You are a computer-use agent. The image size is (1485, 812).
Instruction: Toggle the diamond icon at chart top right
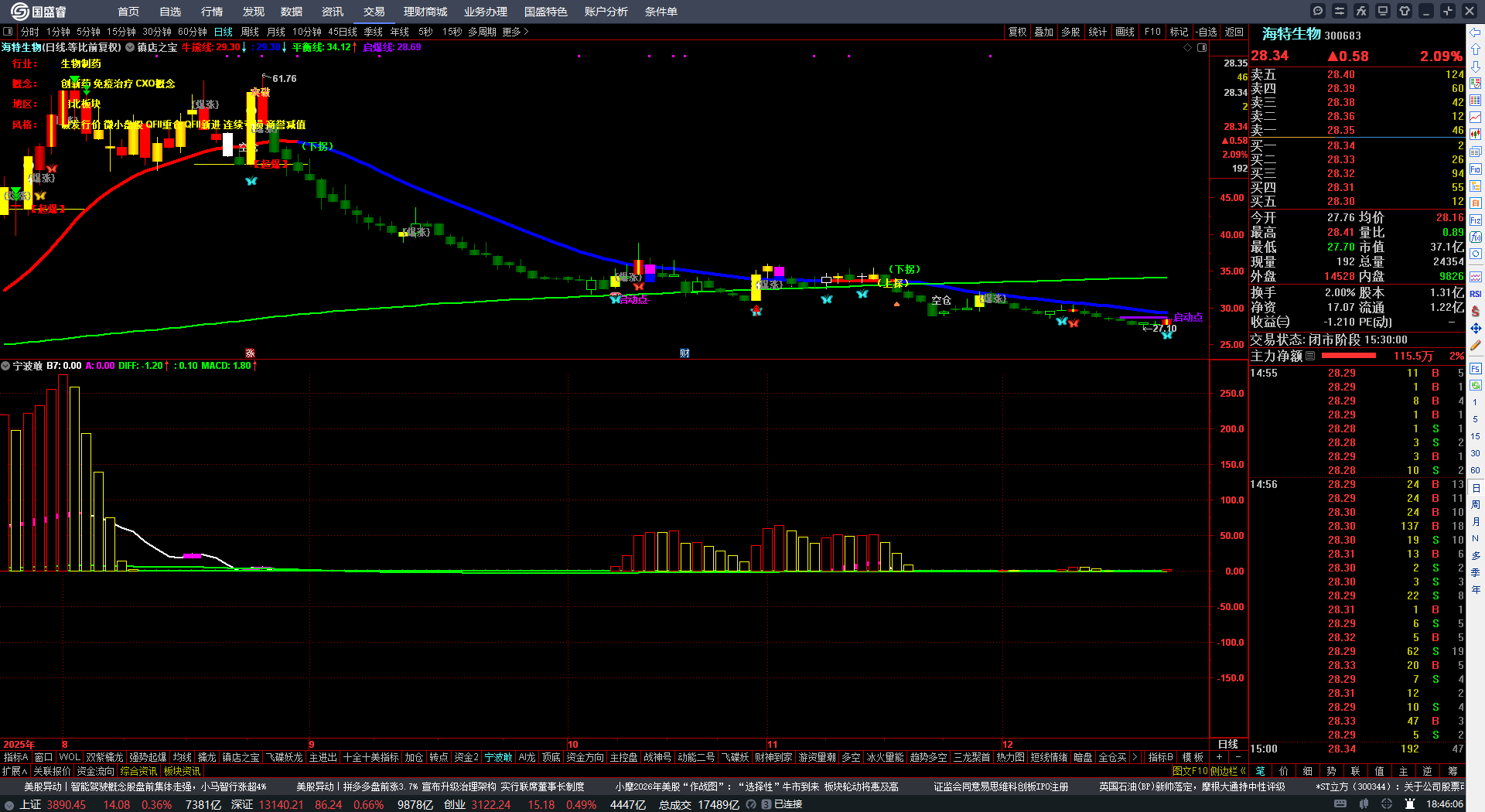[x=1188, y=47]
